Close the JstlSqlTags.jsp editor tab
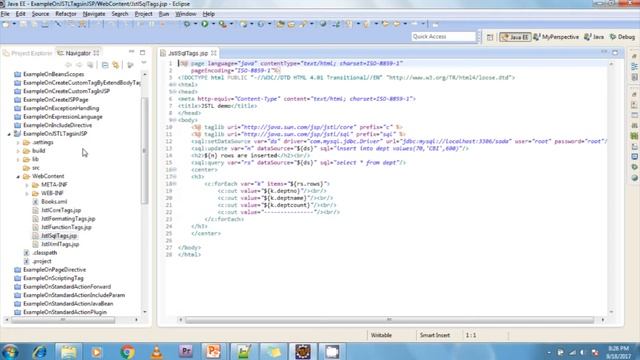 pyautogui.click(x=213, y=53)
